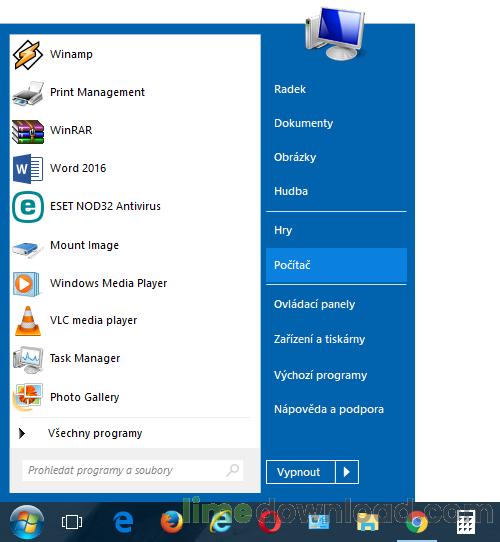Viewport: 500px width, 542px height.
Task: Expand the shutdown options arrow
Action: (347, 472)
